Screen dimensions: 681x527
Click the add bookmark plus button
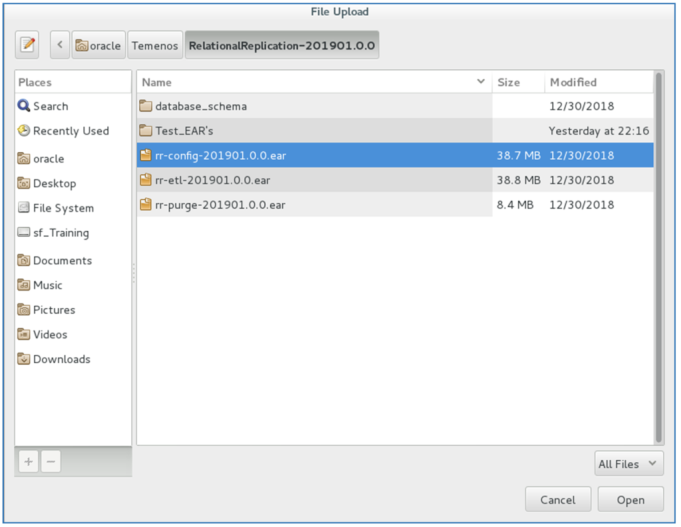tap(28, 461)
